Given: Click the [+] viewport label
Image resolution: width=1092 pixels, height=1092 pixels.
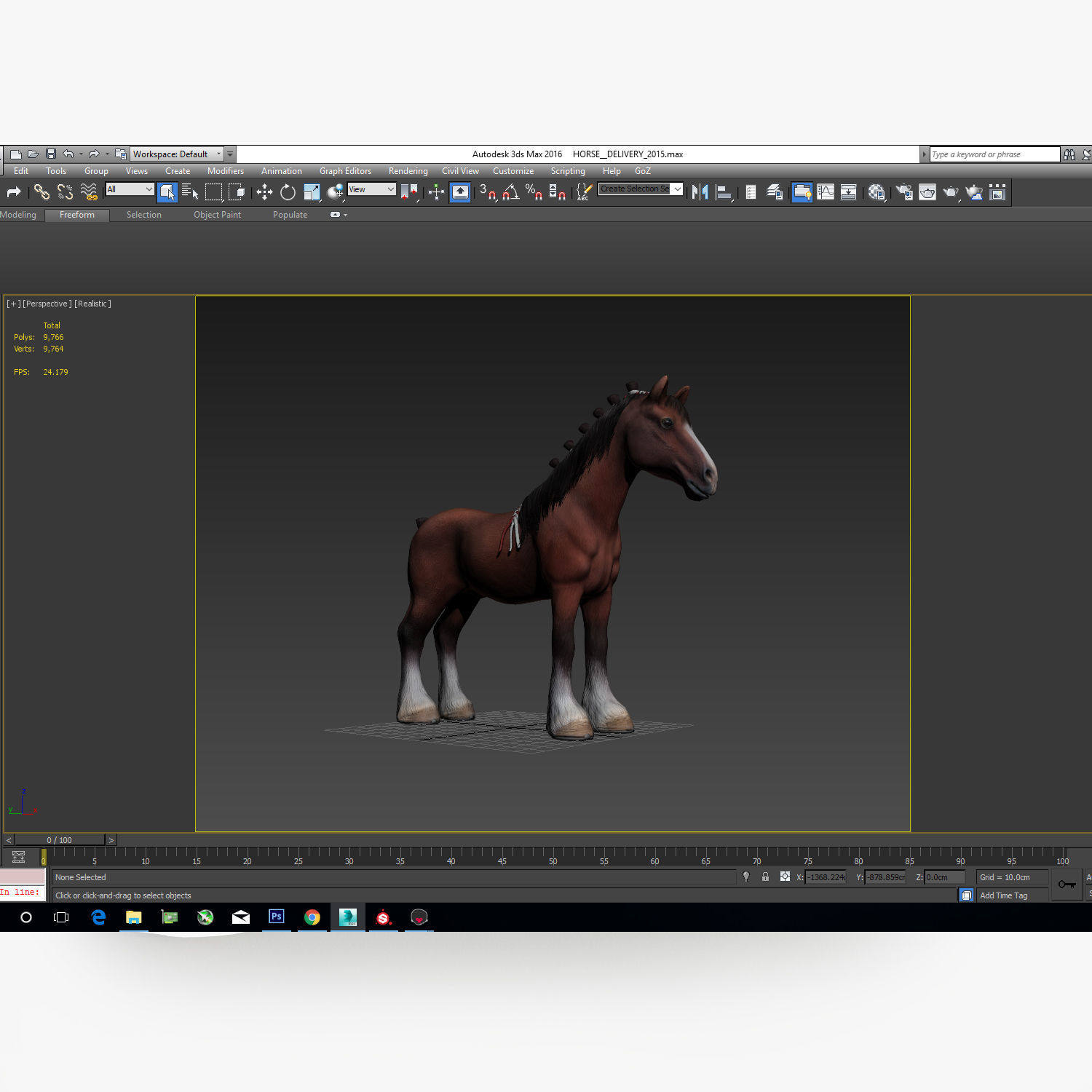Looking at the screenshot, I should (x=13, y=304).
